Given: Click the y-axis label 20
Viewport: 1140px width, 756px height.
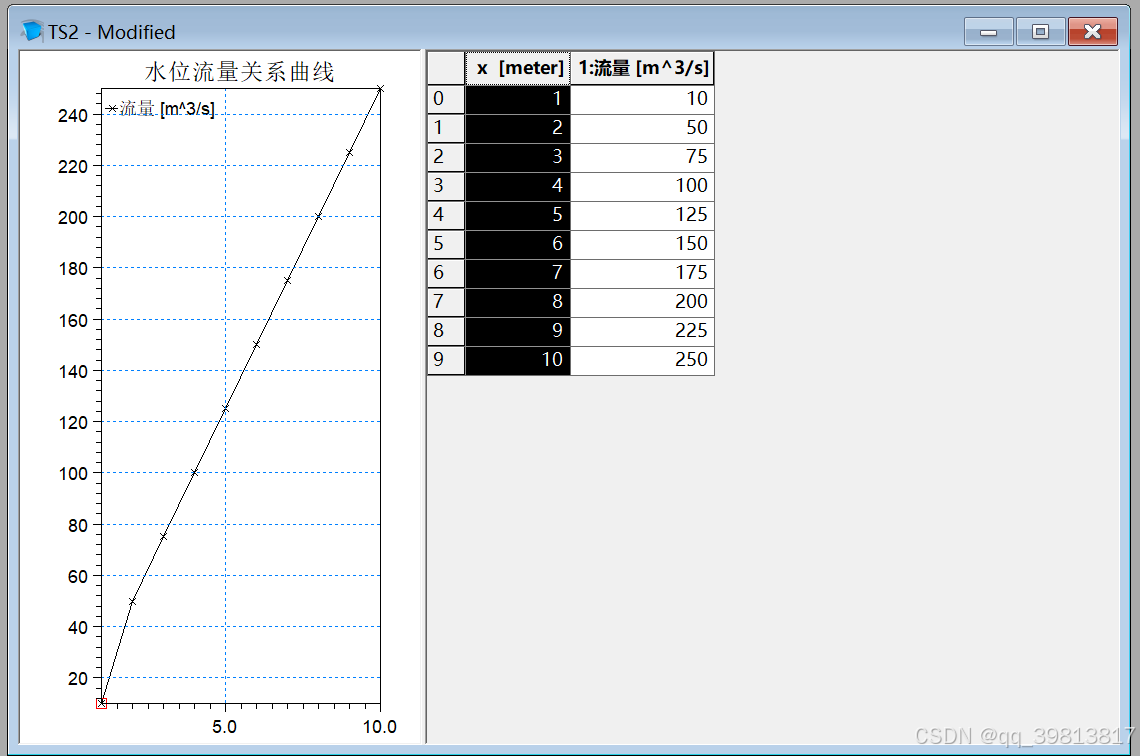Looking at the screenshot, I should tap(78, 678).
